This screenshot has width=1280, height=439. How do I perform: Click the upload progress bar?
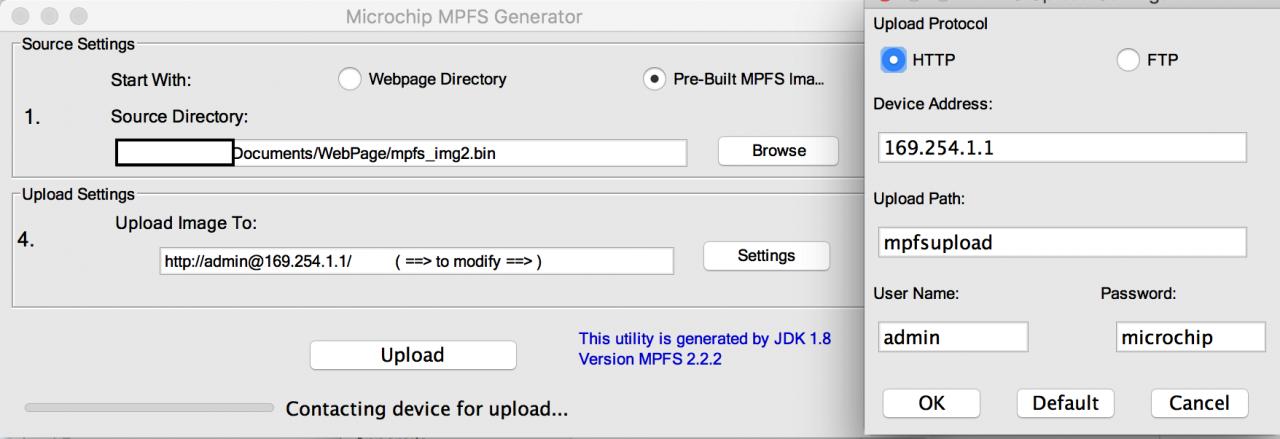point(149,408)
